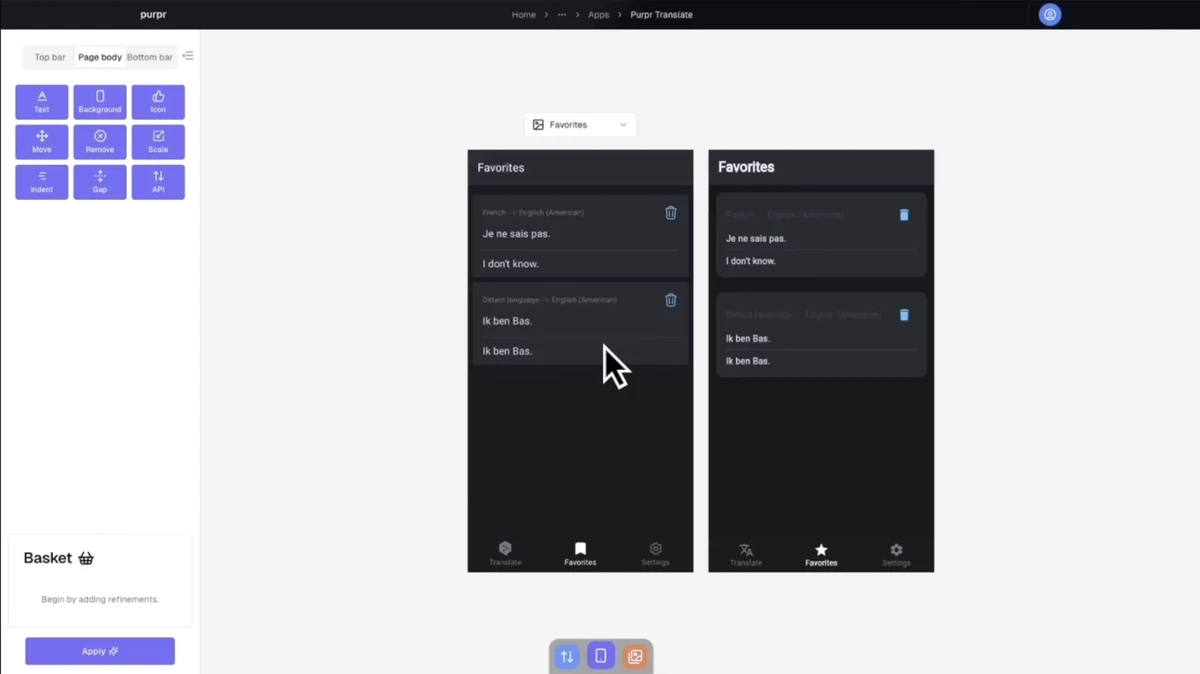
Task: Switch to the Page body tab
Action: click(100, 57)
